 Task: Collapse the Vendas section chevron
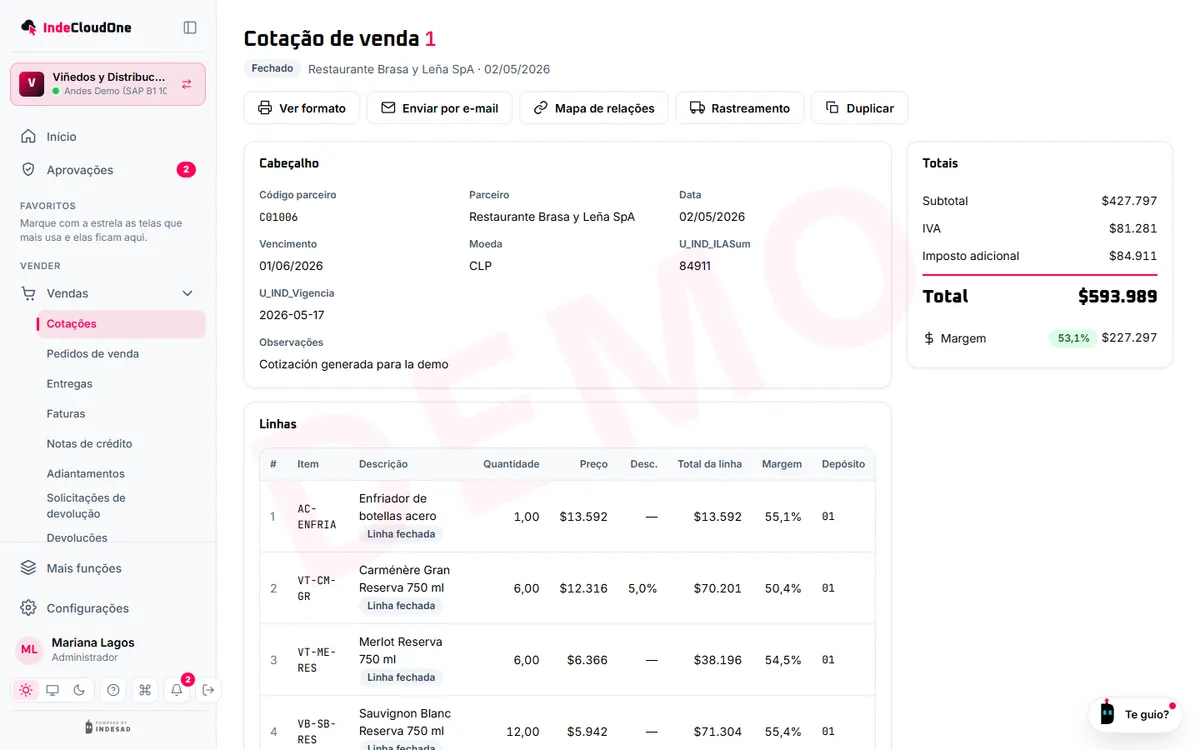click(187, 294)
